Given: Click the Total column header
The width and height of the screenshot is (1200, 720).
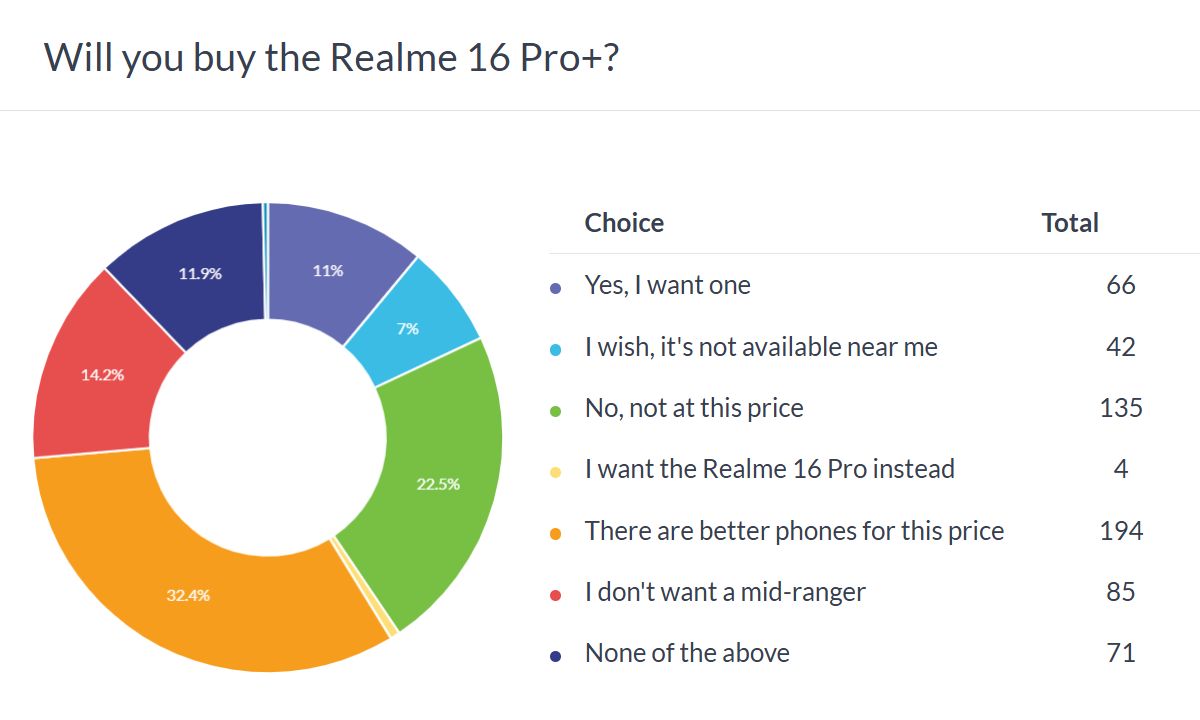Looking at the screenshot, I should coord(1069,222).
